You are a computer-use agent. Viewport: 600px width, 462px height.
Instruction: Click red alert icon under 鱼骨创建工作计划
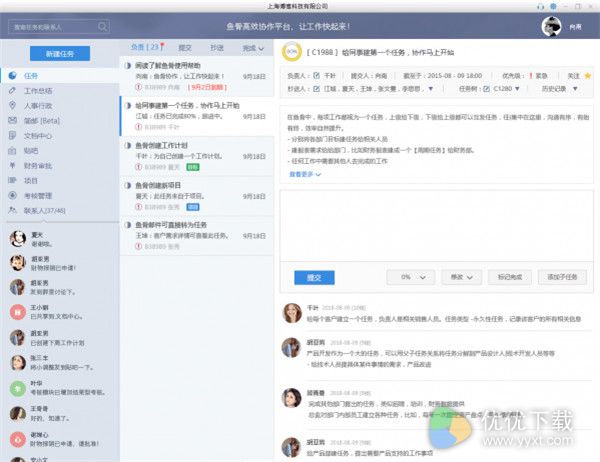coord(139,167)
